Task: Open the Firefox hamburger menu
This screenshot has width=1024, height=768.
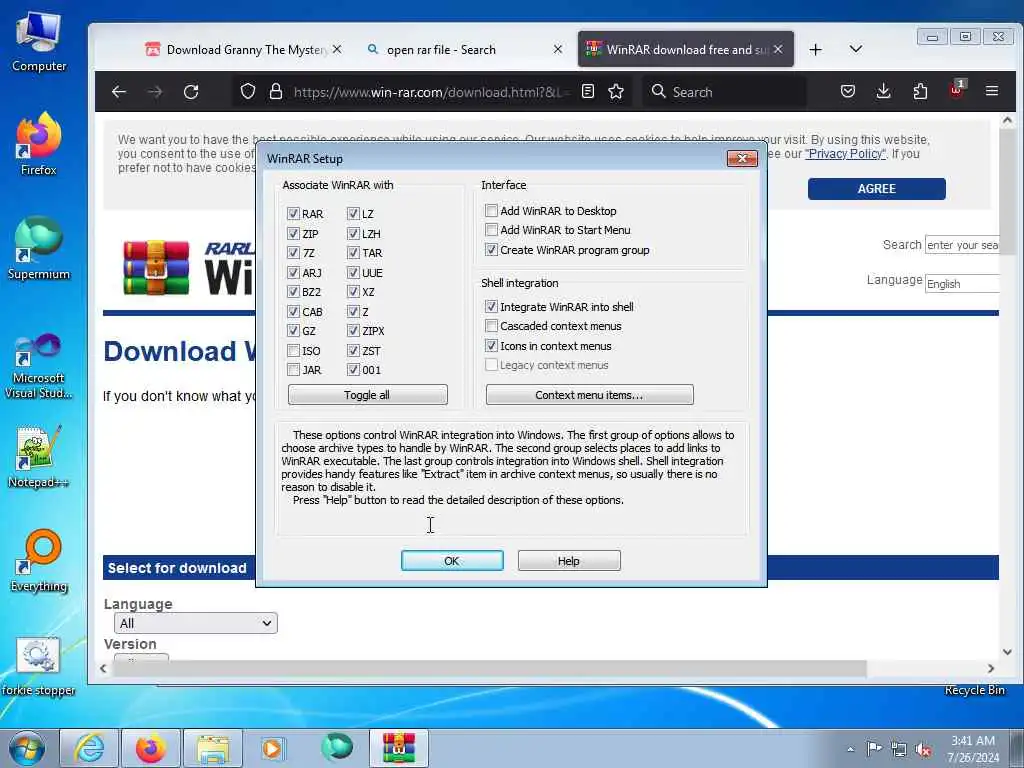Action: click(x=991, y=91)
